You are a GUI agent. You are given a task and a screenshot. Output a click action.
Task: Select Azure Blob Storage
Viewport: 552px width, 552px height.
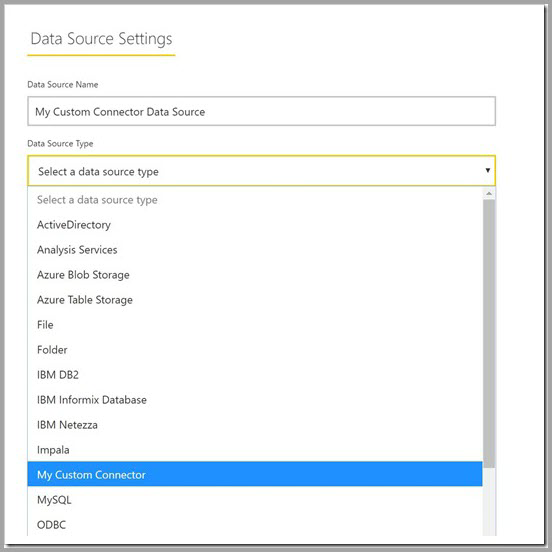coord(255,275)
